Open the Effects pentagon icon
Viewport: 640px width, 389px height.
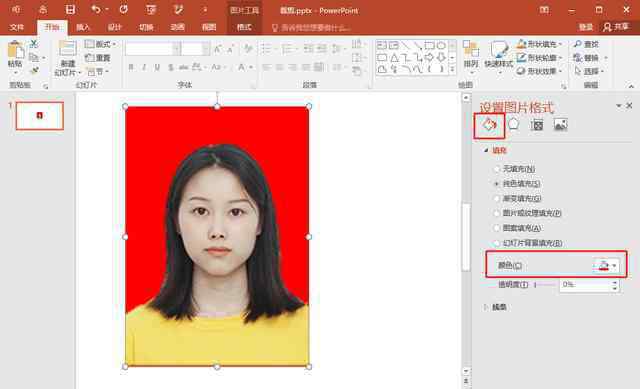pyautogui.click(x=513, y=124)
